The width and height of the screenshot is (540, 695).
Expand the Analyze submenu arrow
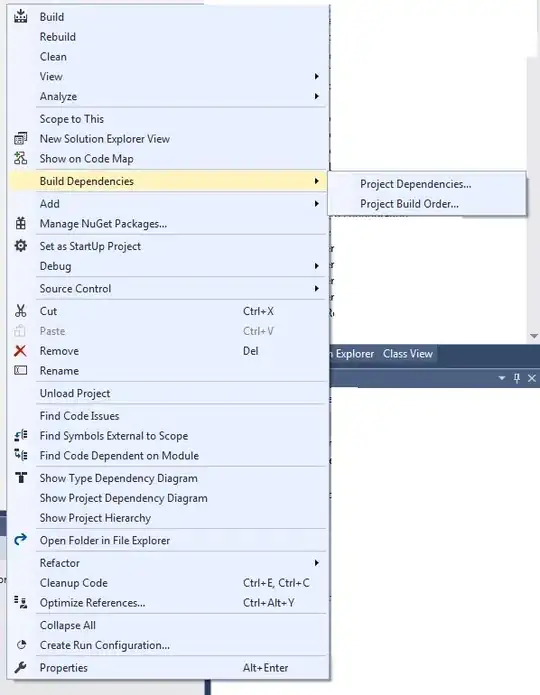[x=317, y=96]
